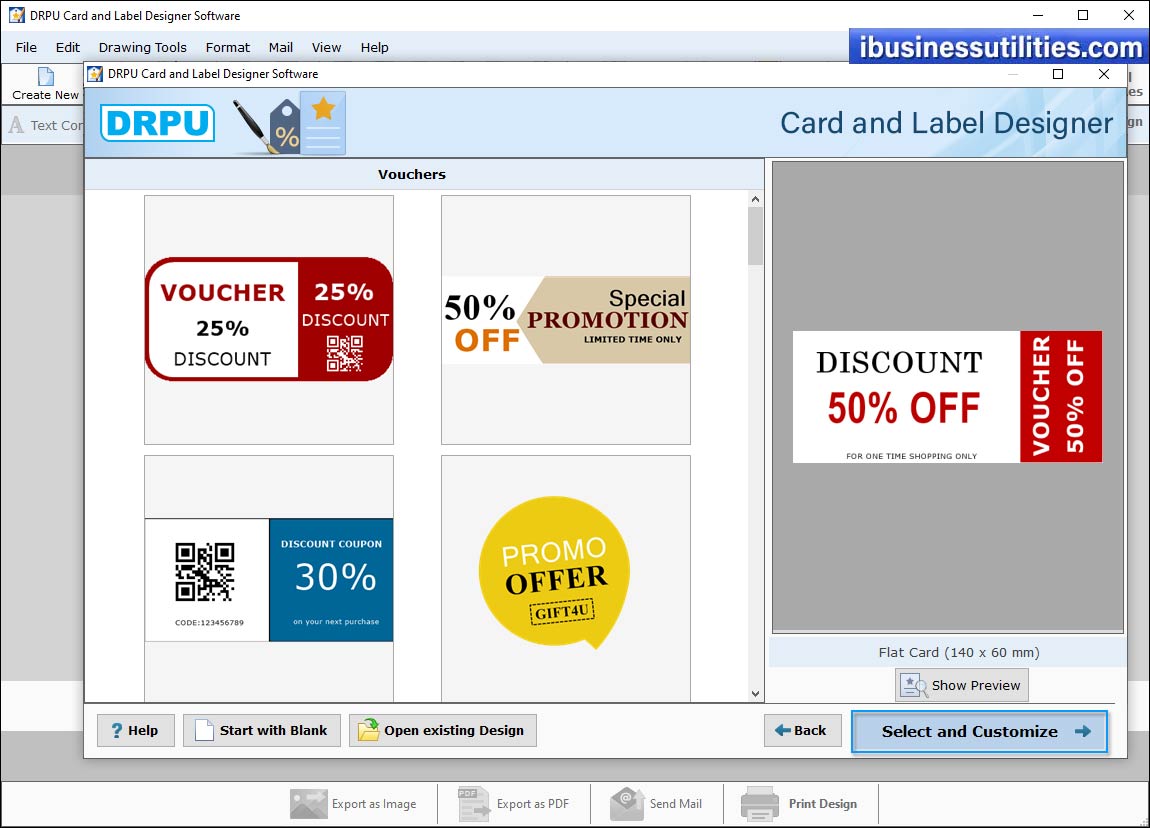The height and width of the screenshot is (828, 1150).
Task: Click the Create New document icon
Action: pos(42,78)
